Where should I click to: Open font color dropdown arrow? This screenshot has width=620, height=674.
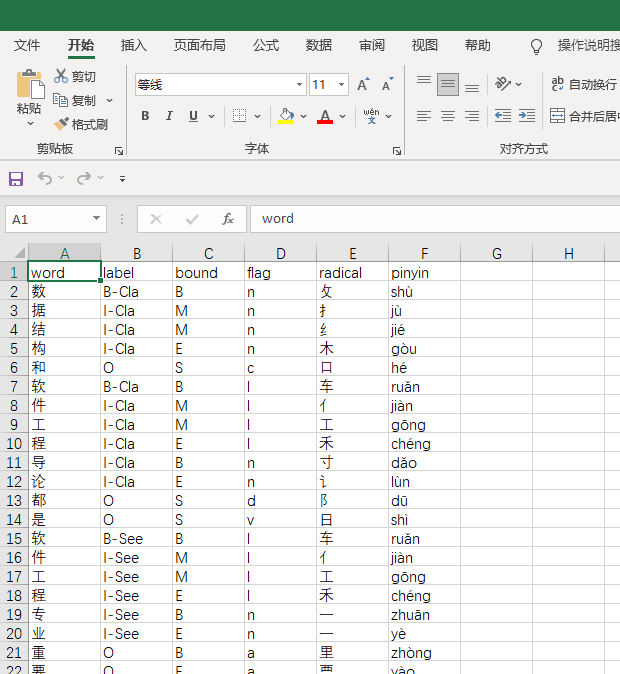coord(343,116)
